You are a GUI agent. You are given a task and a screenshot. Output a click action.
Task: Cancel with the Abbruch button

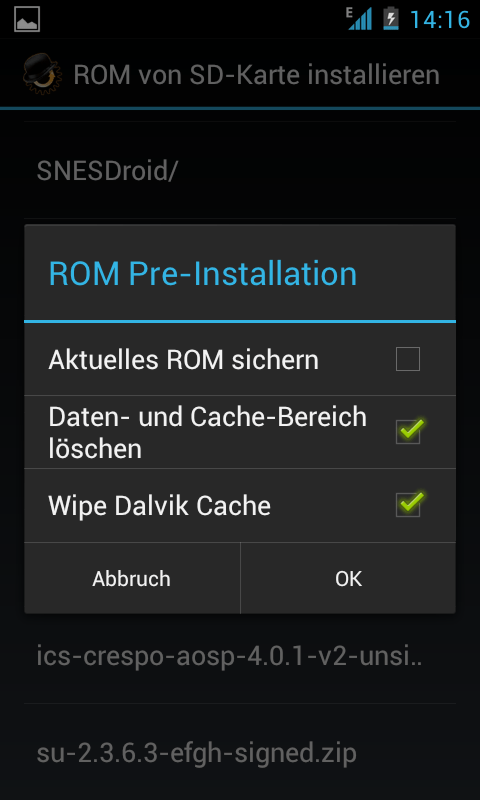tap(132, 579)
